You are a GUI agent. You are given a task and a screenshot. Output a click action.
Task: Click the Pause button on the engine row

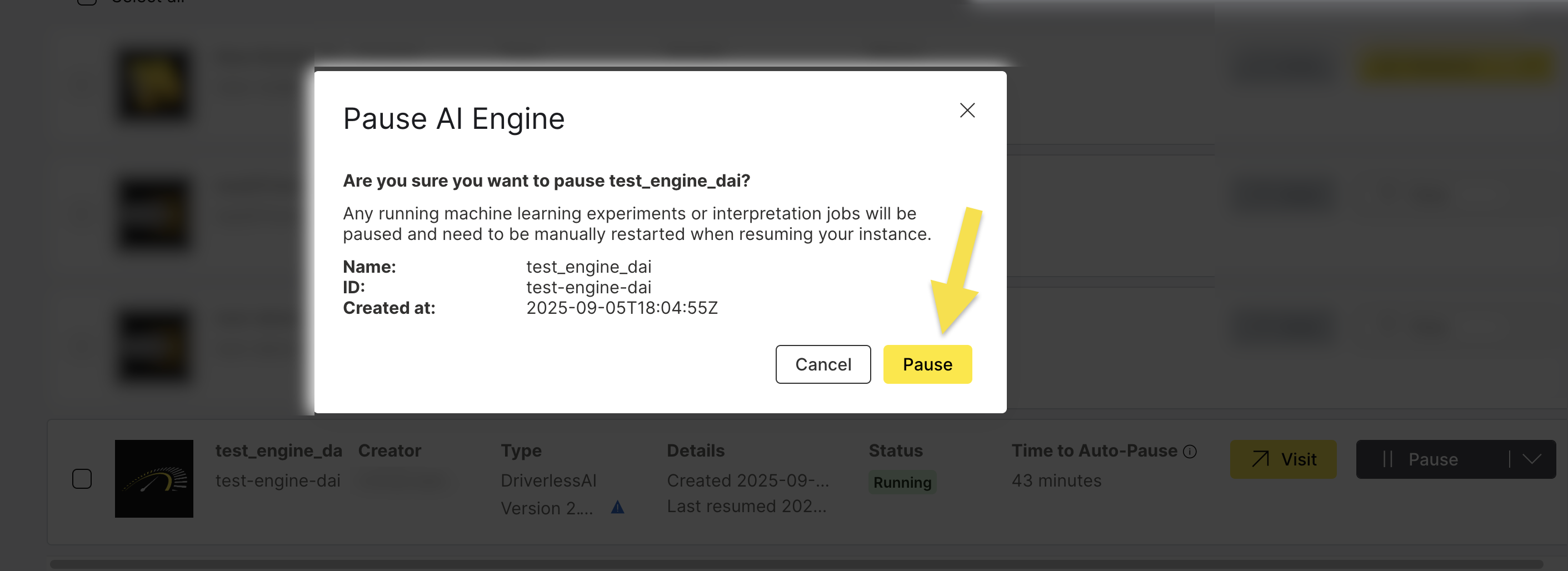(1434, 459)
